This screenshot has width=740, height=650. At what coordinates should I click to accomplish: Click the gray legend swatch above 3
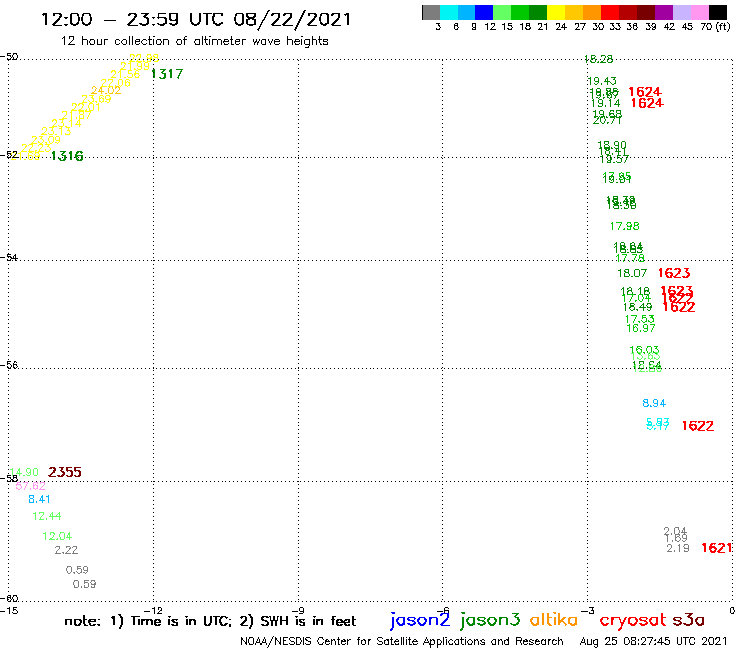[431, 13]
